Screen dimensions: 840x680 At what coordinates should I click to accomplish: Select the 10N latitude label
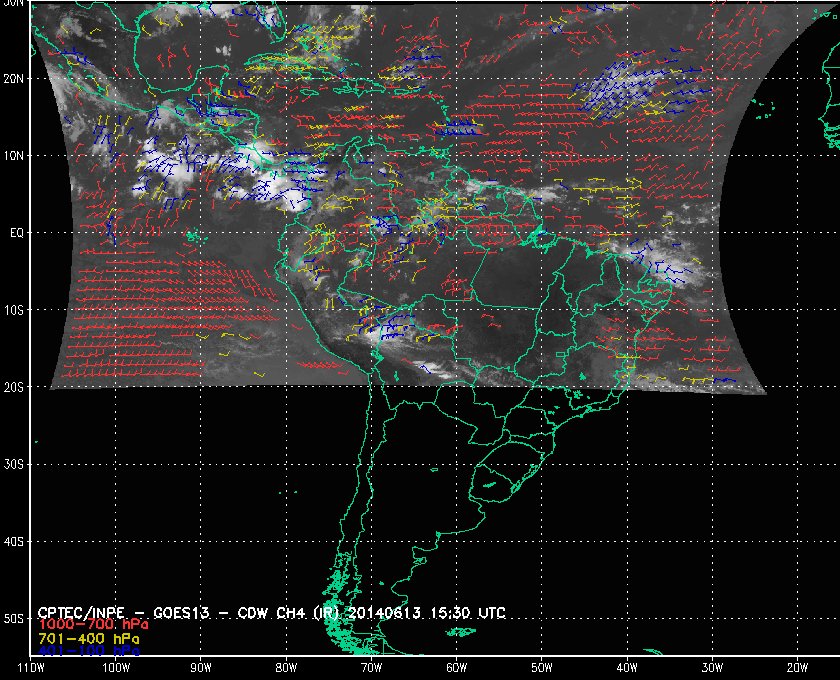pyautogui.click(x=14, y=155)
